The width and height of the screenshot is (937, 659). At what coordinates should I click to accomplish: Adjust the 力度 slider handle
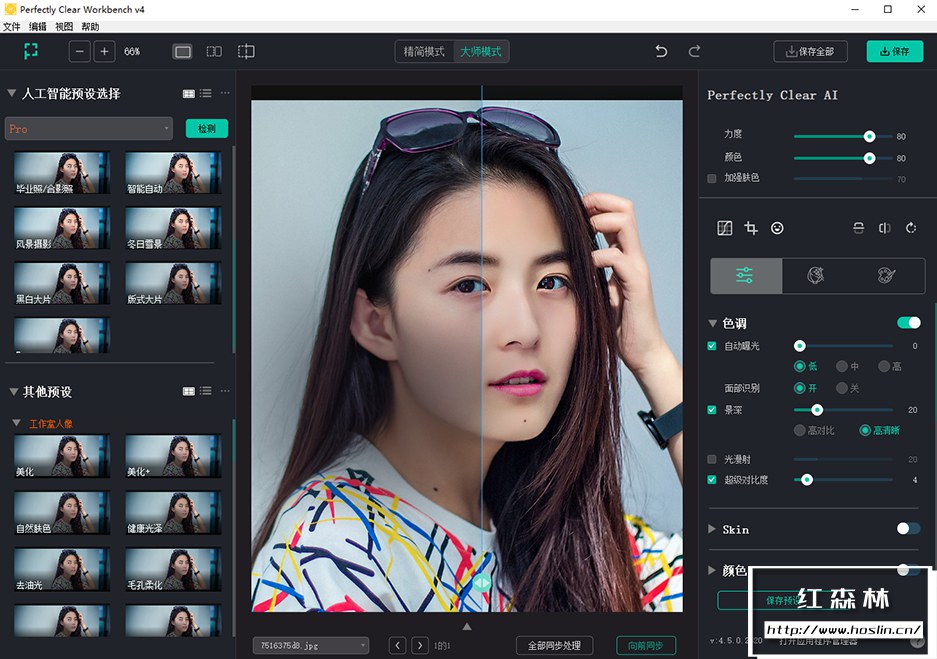tap(869, 136)
